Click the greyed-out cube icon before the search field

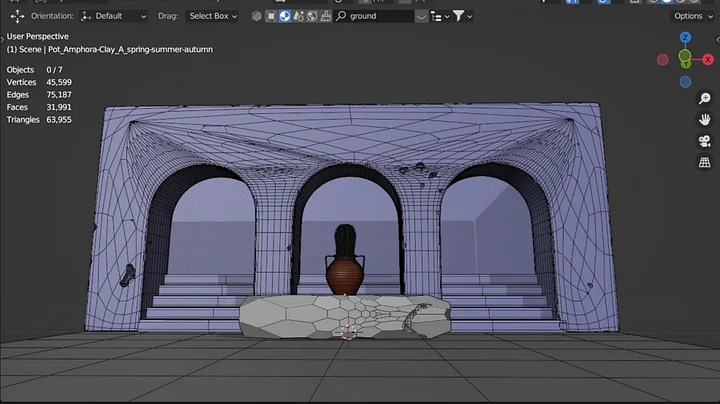(256, 16)
